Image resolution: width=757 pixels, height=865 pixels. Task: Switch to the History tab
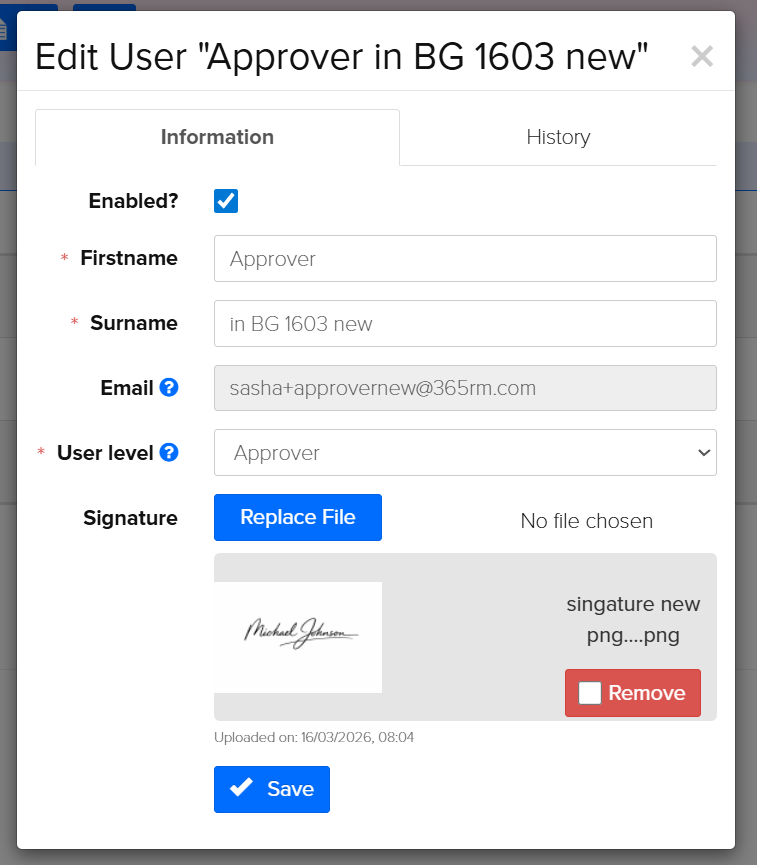click(558, 137)
